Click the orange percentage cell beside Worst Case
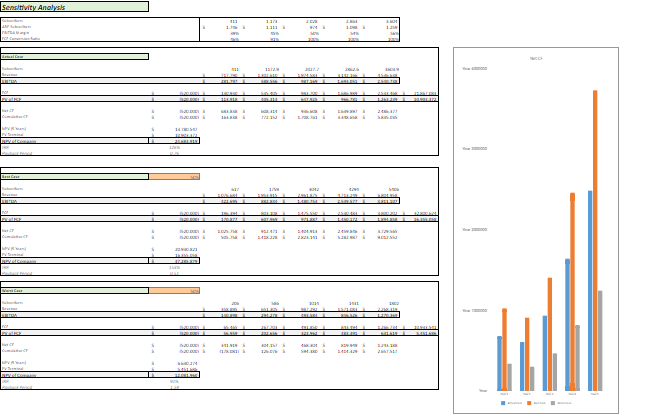The image size is (659, 420). (174, 291)
